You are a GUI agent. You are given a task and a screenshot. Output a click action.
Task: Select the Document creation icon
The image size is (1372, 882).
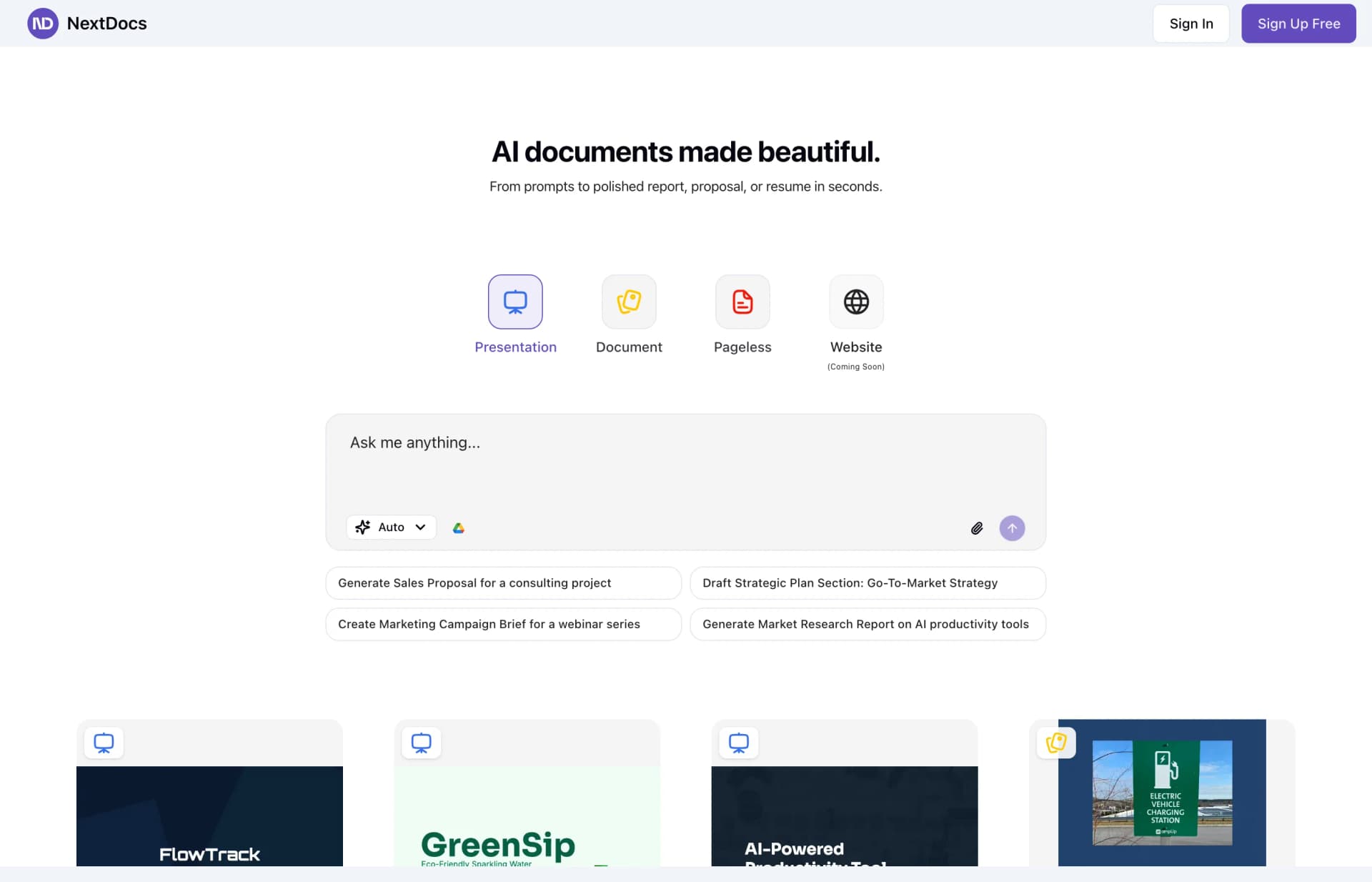point(628,302)
